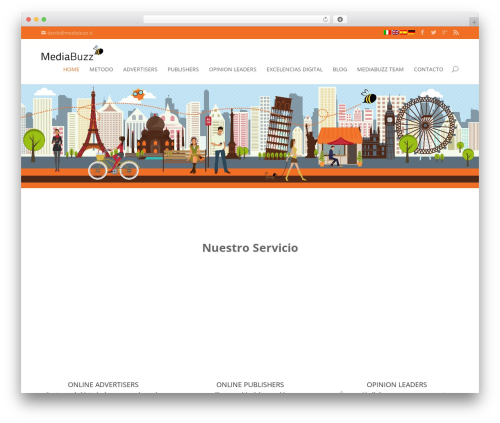Click the email address link in top bar

pos(70,33)
